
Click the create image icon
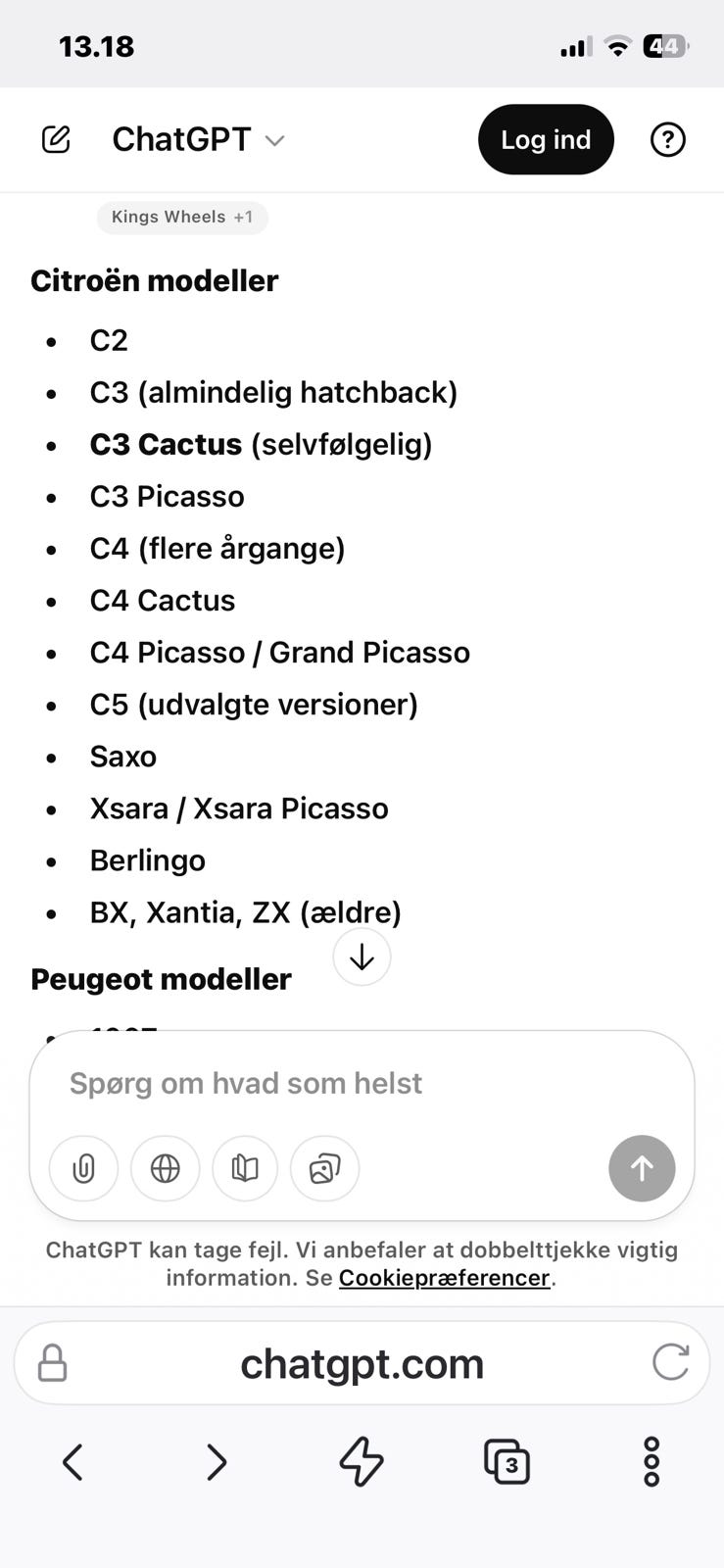(324, 1168)
